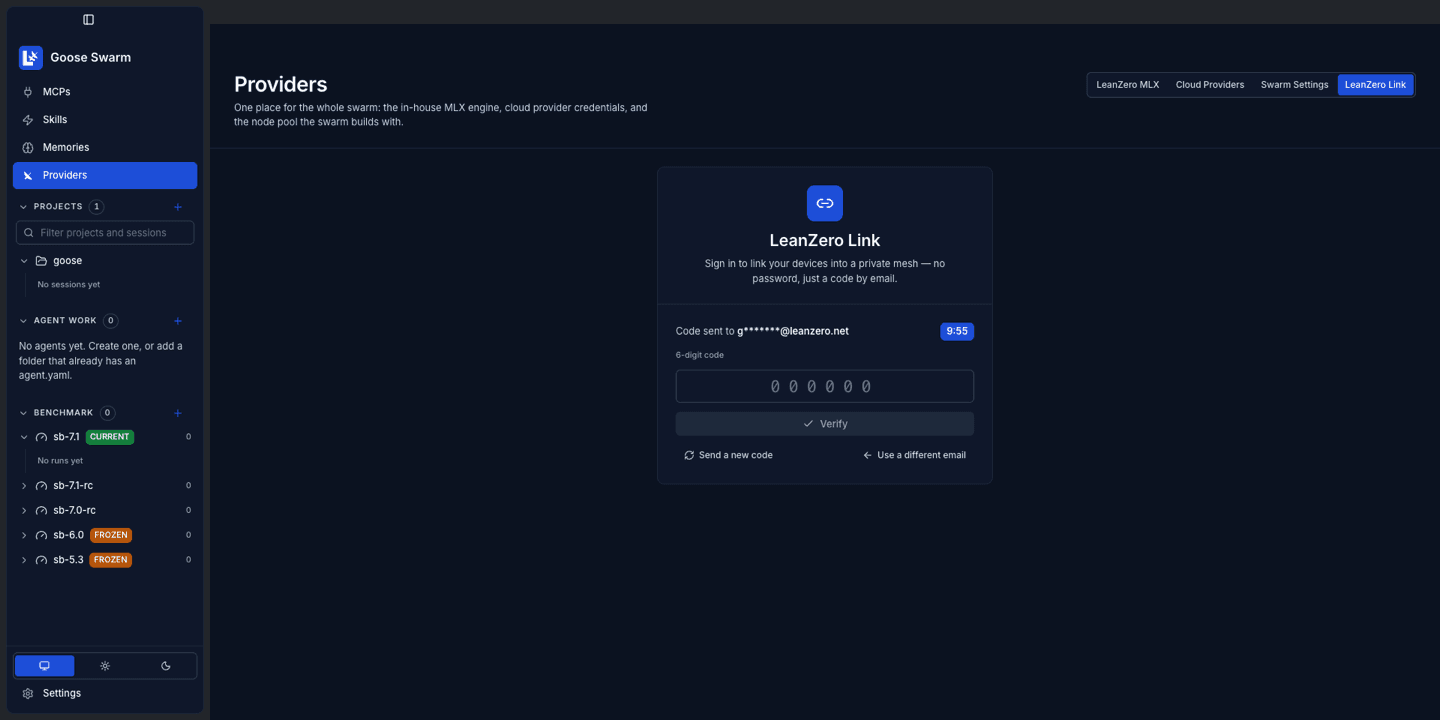Switch to the Cloud Providers tab
Screen dimensions: 1440x720
(x=1210, y=85)
